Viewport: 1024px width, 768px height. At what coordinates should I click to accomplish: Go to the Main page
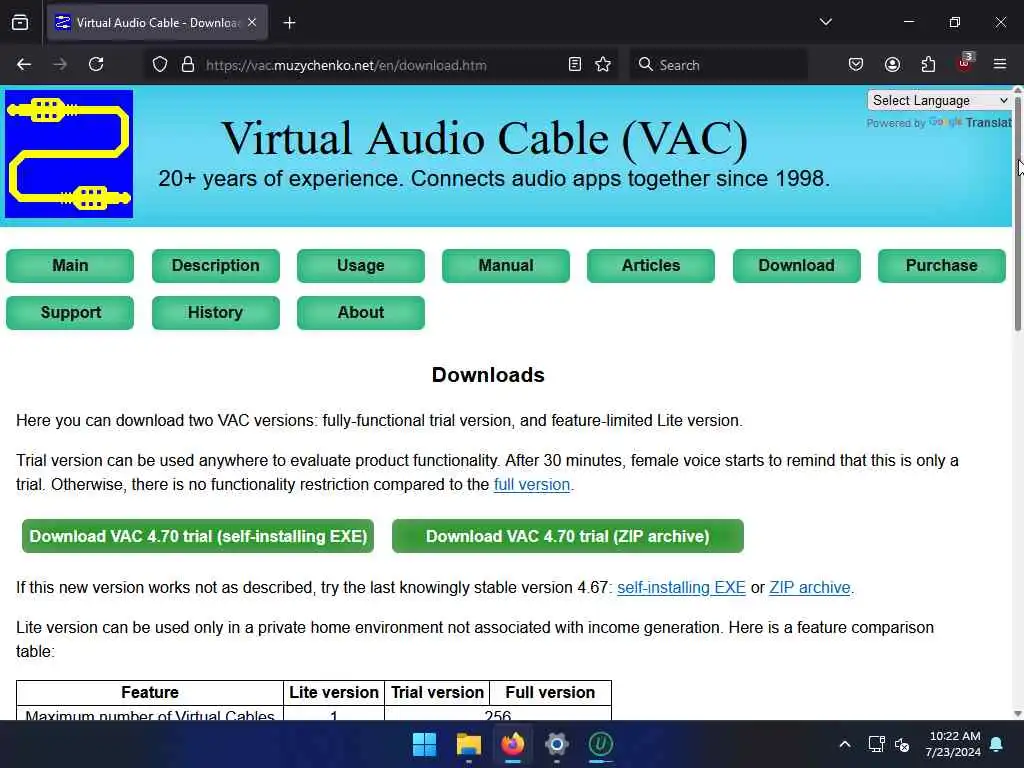[70, 266]
